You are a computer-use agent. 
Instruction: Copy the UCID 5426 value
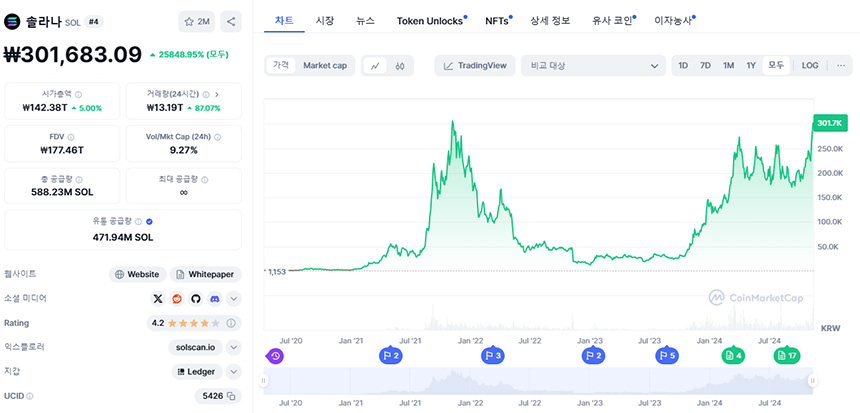click(231, 395)
